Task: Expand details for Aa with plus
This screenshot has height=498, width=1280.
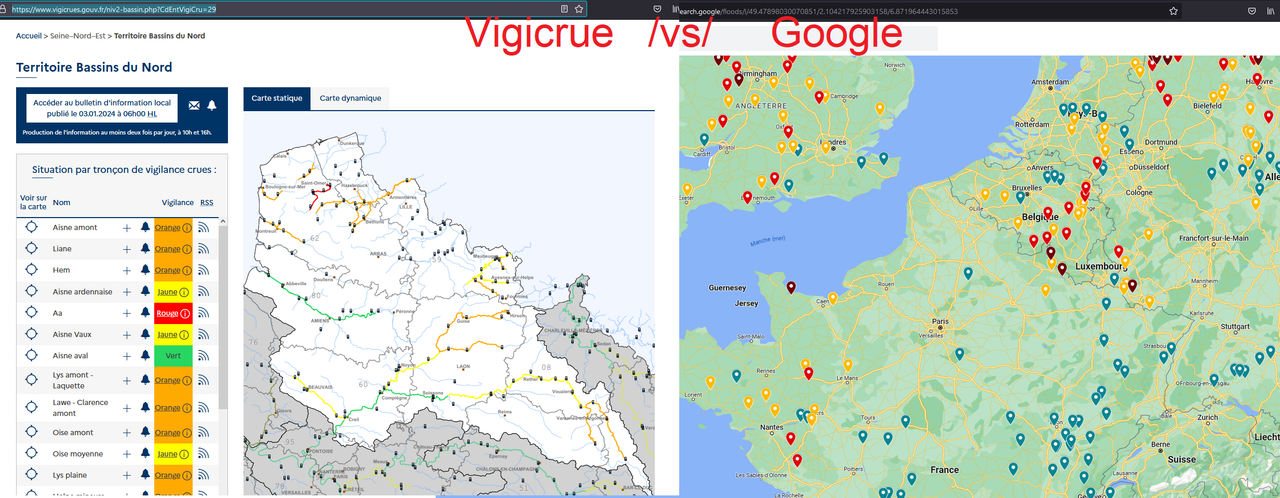Action: coord(127,313)
